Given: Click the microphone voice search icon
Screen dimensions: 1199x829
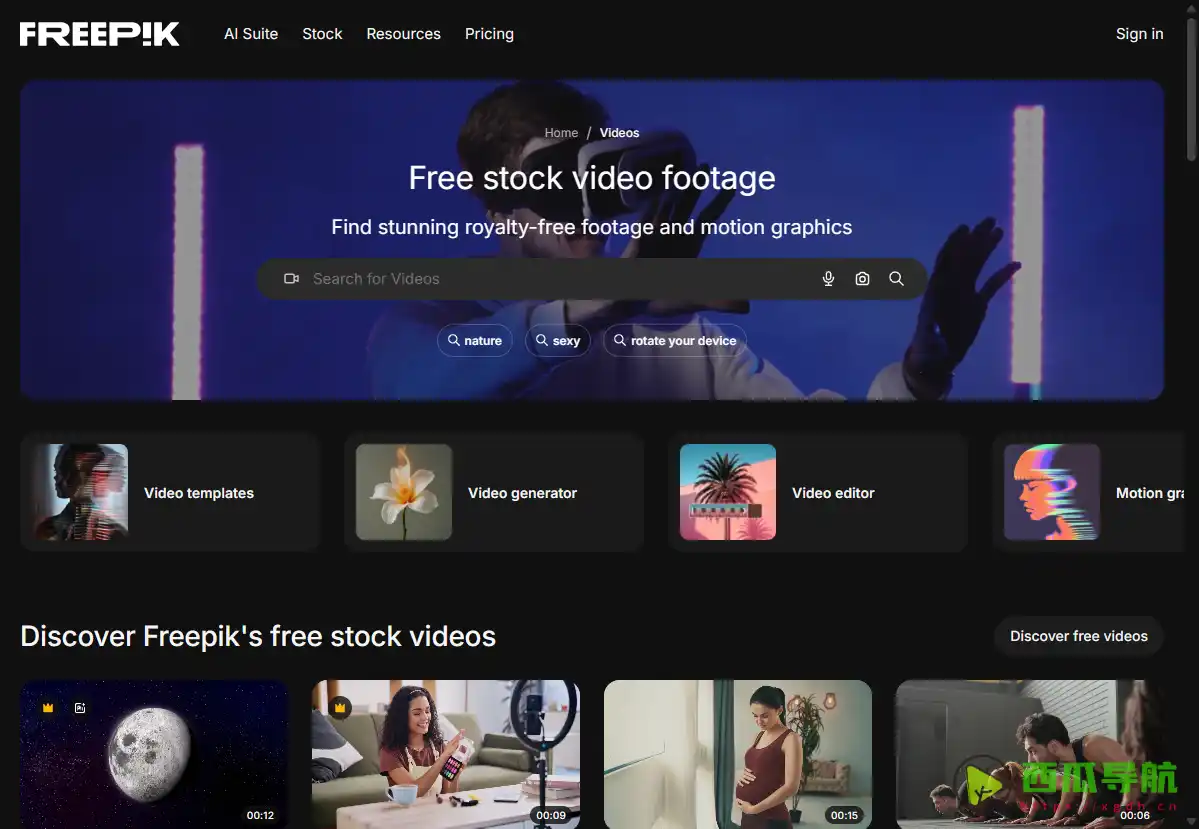Looking at the screenshot, I should coord(828,279).
